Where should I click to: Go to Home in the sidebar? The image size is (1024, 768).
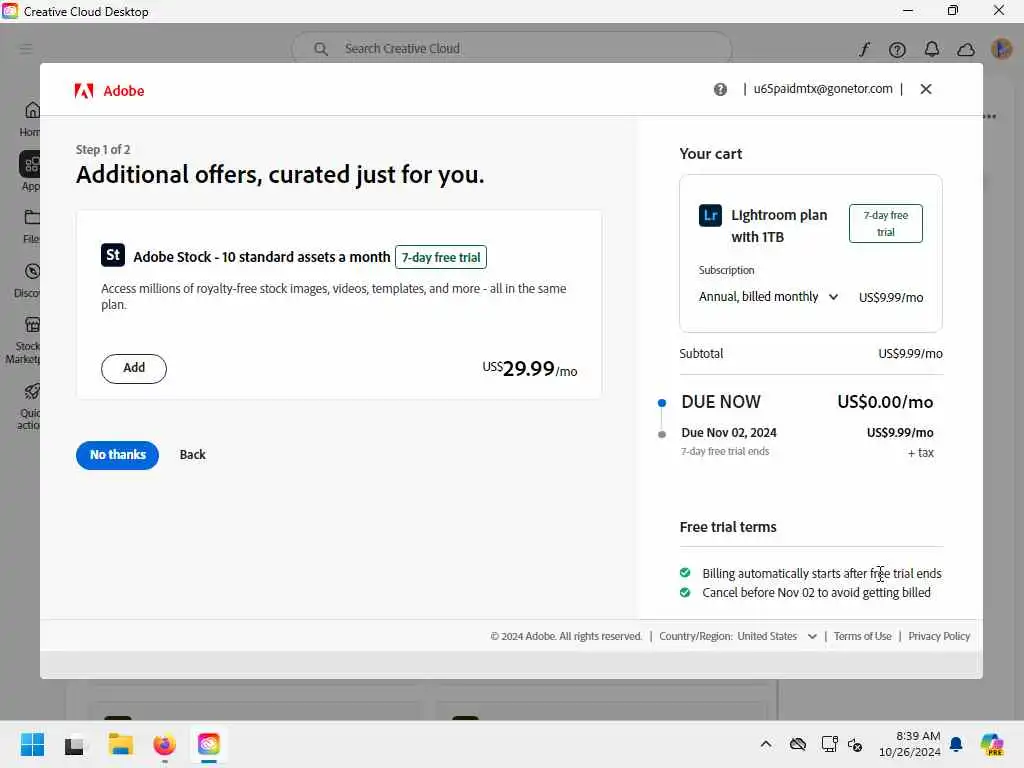[x=30, y=119]
